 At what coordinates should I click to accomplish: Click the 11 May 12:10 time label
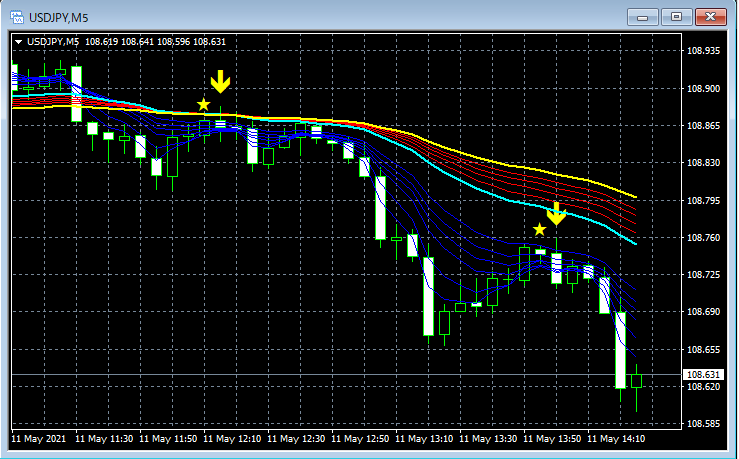[232, 439]
